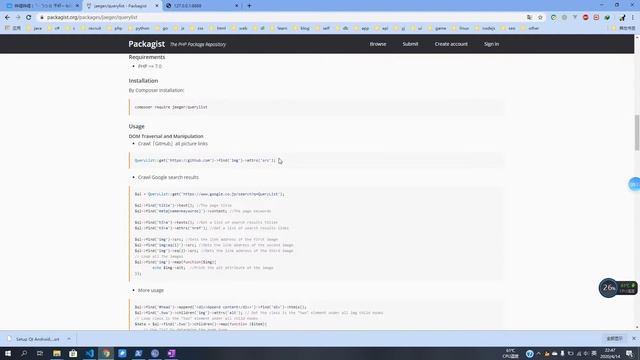Image resolution: width=640 pixels, height=360 pixels.
Task: Click the Requirements heading
Action: point(147,57)
